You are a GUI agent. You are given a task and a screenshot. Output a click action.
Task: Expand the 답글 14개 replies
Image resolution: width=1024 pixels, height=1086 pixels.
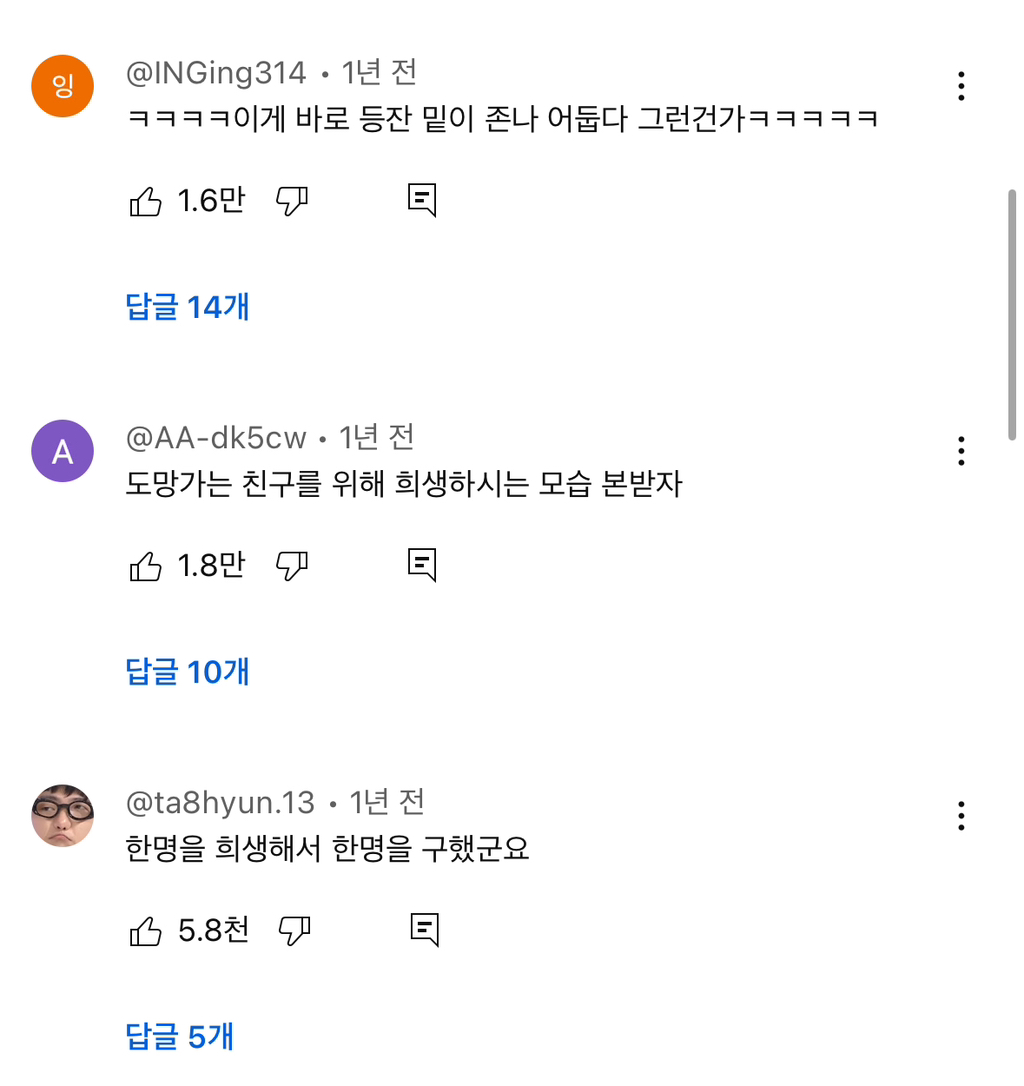coord(188,307)
